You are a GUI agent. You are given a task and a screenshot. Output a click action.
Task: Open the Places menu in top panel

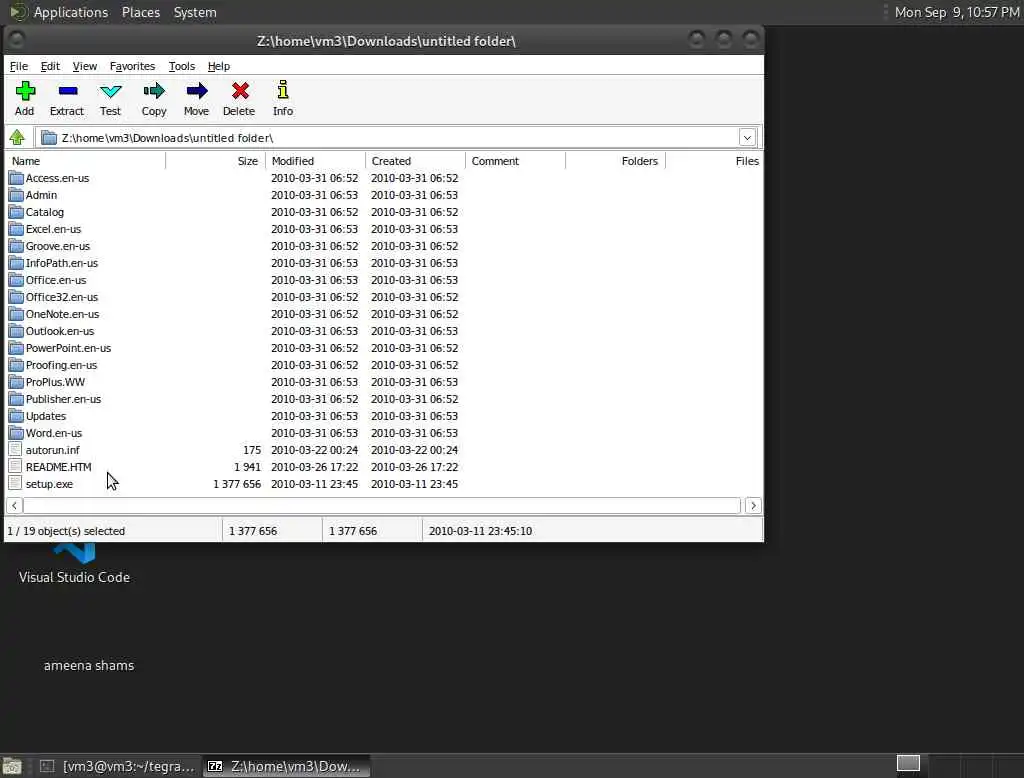[x=141, y=12]
